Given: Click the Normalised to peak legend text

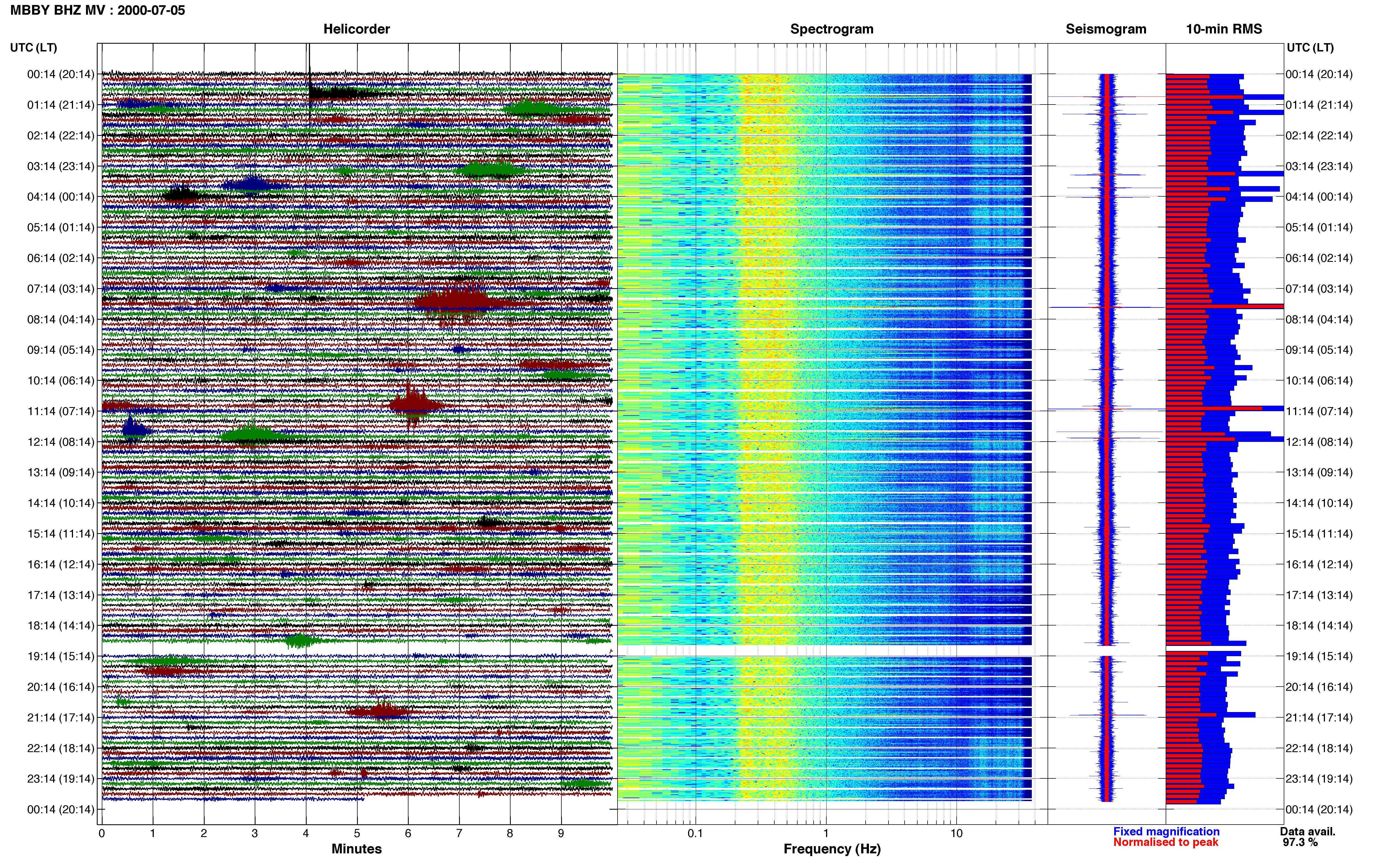Looking at the screenshot, I should coord(1165,842).
